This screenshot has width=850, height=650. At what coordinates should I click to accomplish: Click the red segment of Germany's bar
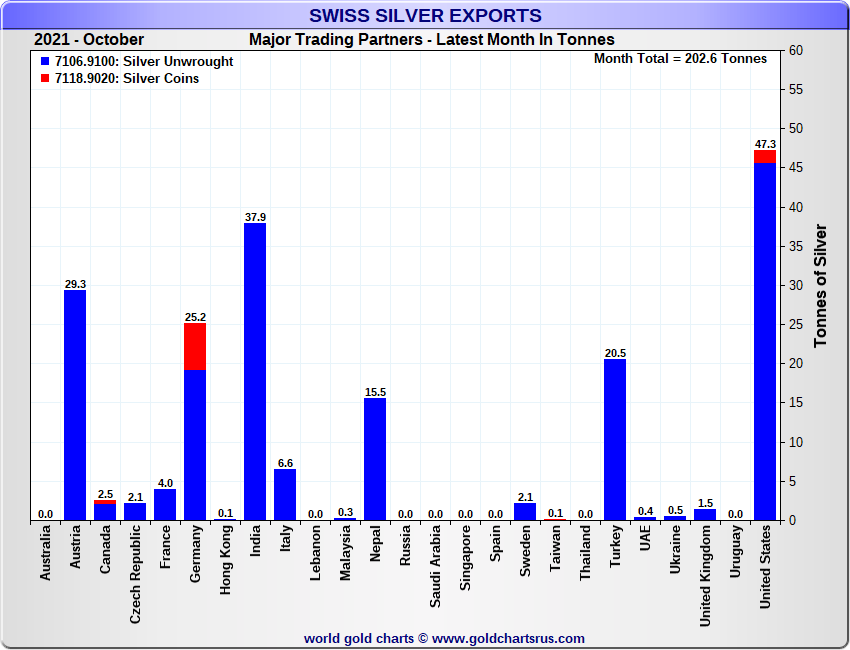pos(195,346)
